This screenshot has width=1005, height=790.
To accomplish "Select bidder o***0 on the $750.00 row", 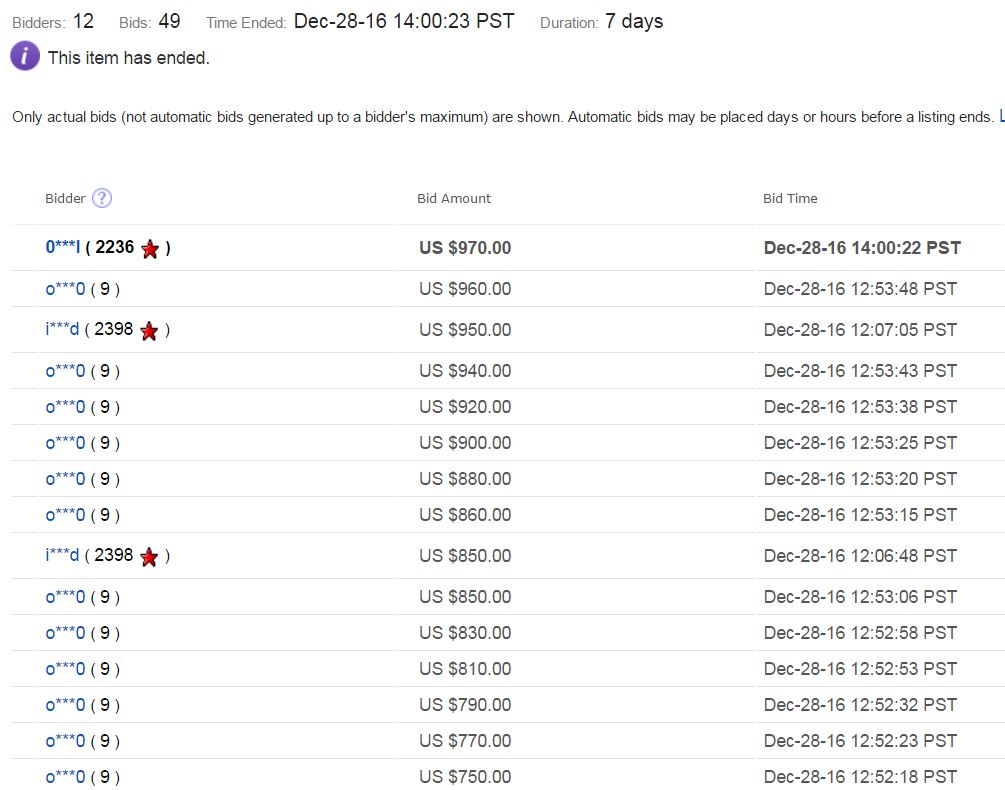I will click(x=65, y=777).
